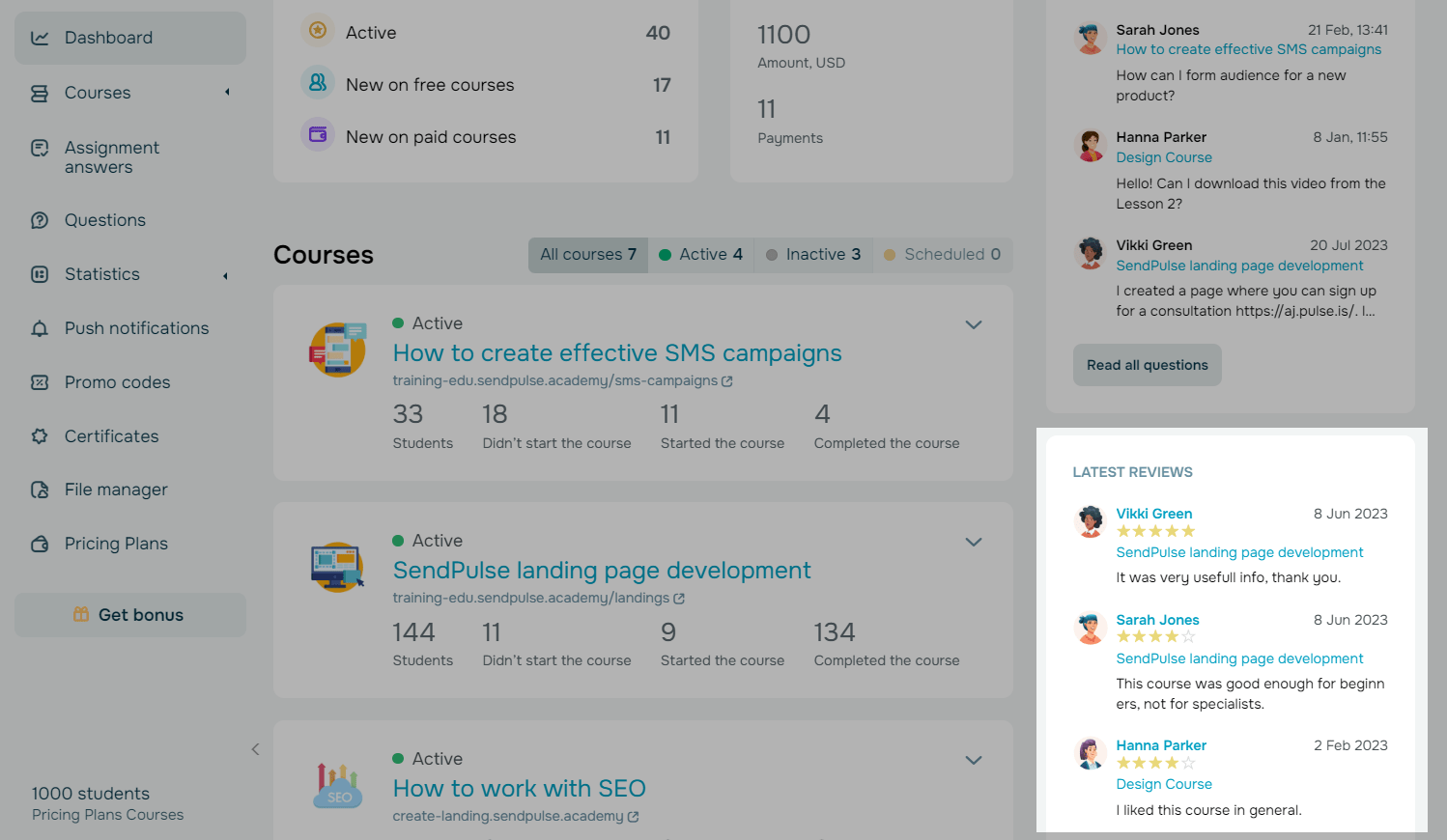Viewport: 1447px width, 840px height.
Task: Click the Pricing Plans wallet icon
Action: pyautogui.click(x=40, y=544)
